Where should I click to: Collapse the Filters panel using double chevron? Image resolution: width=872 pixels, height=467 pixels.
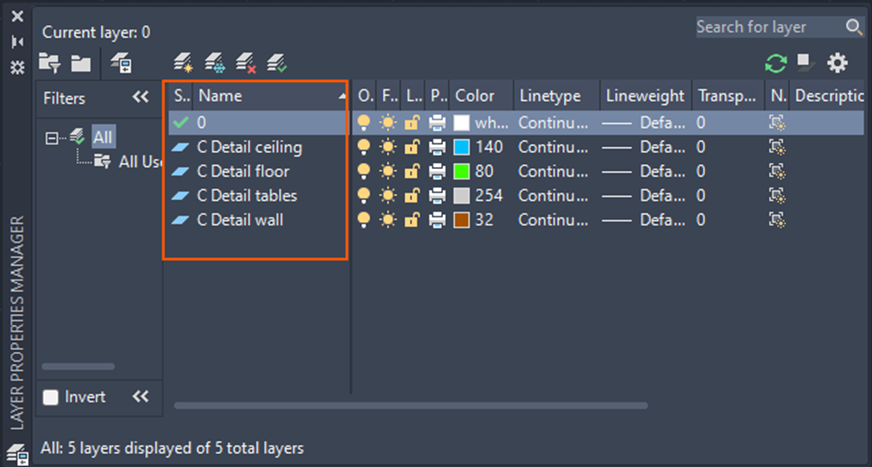click(140, 98)
